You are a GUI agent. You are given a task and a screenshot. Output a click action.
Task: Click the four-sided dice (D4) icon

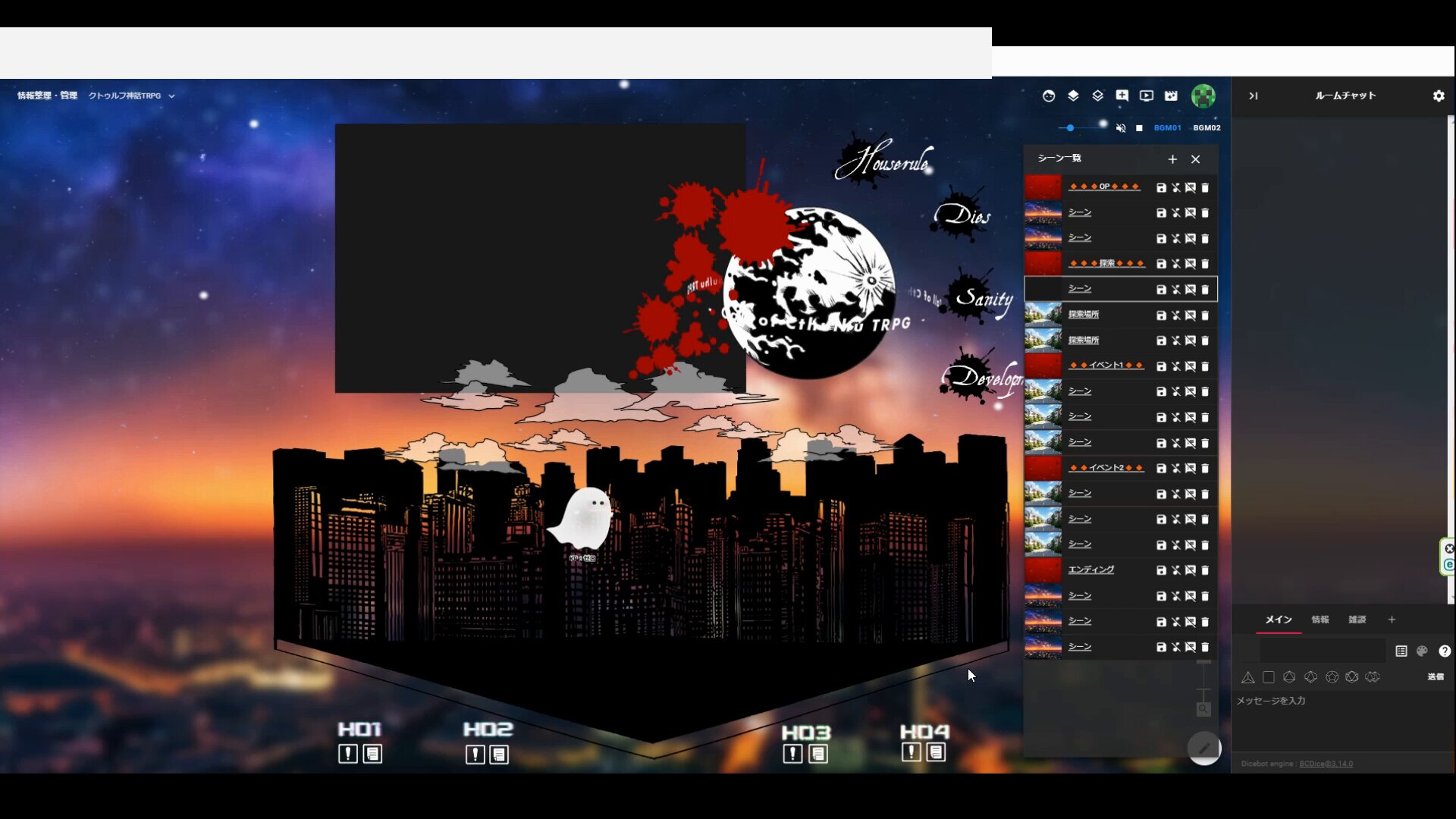pos(1247,677)
